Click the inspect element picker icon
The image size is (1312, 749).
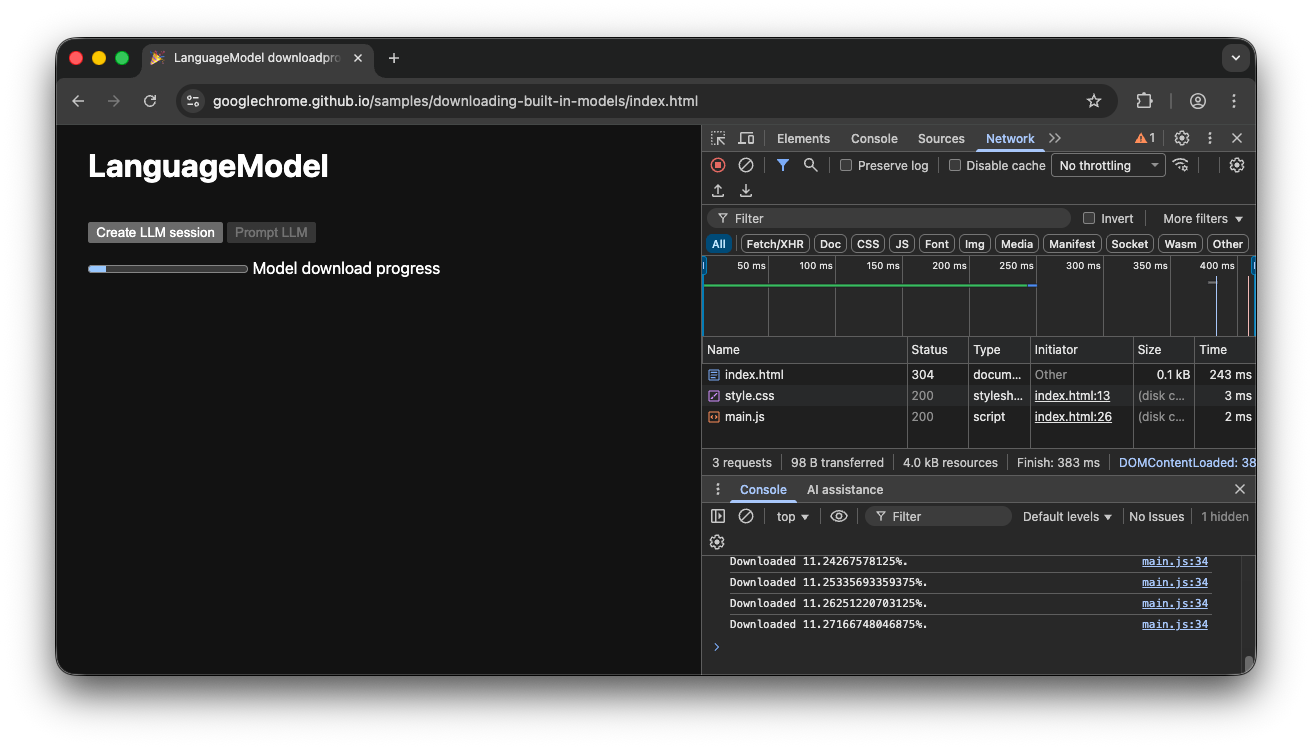(718, 139)
